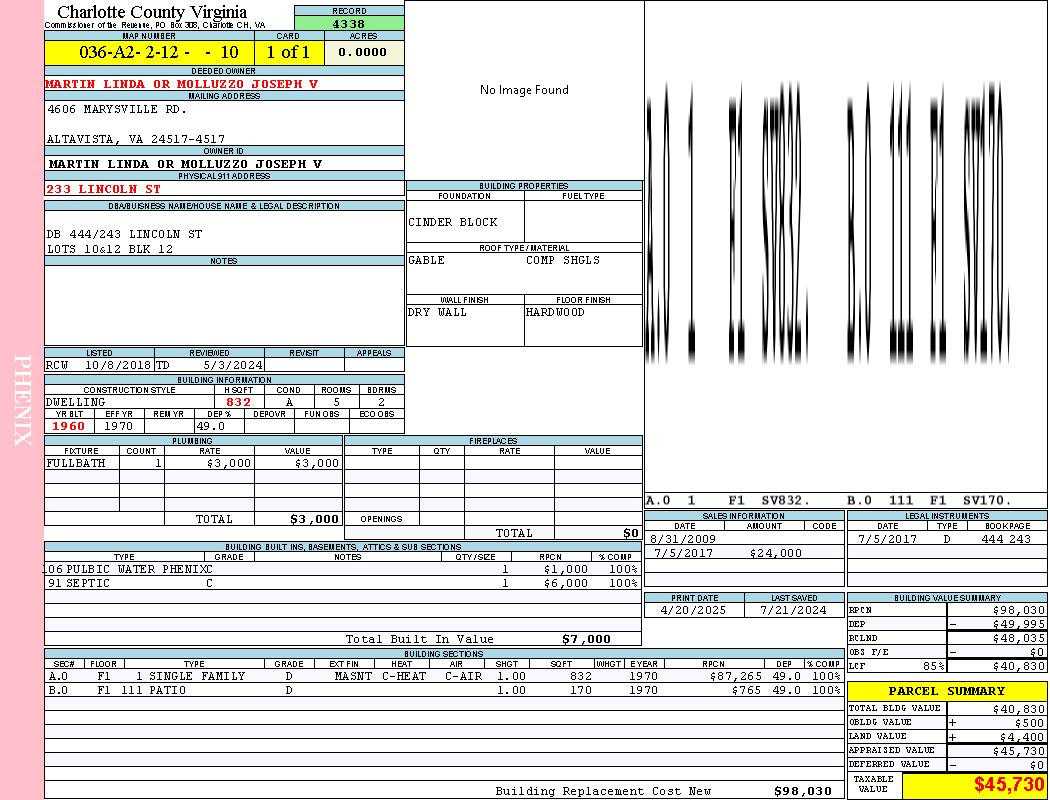
Task: Click roof type GABLE
Action: pyautogui.click(x=427, y=260)
